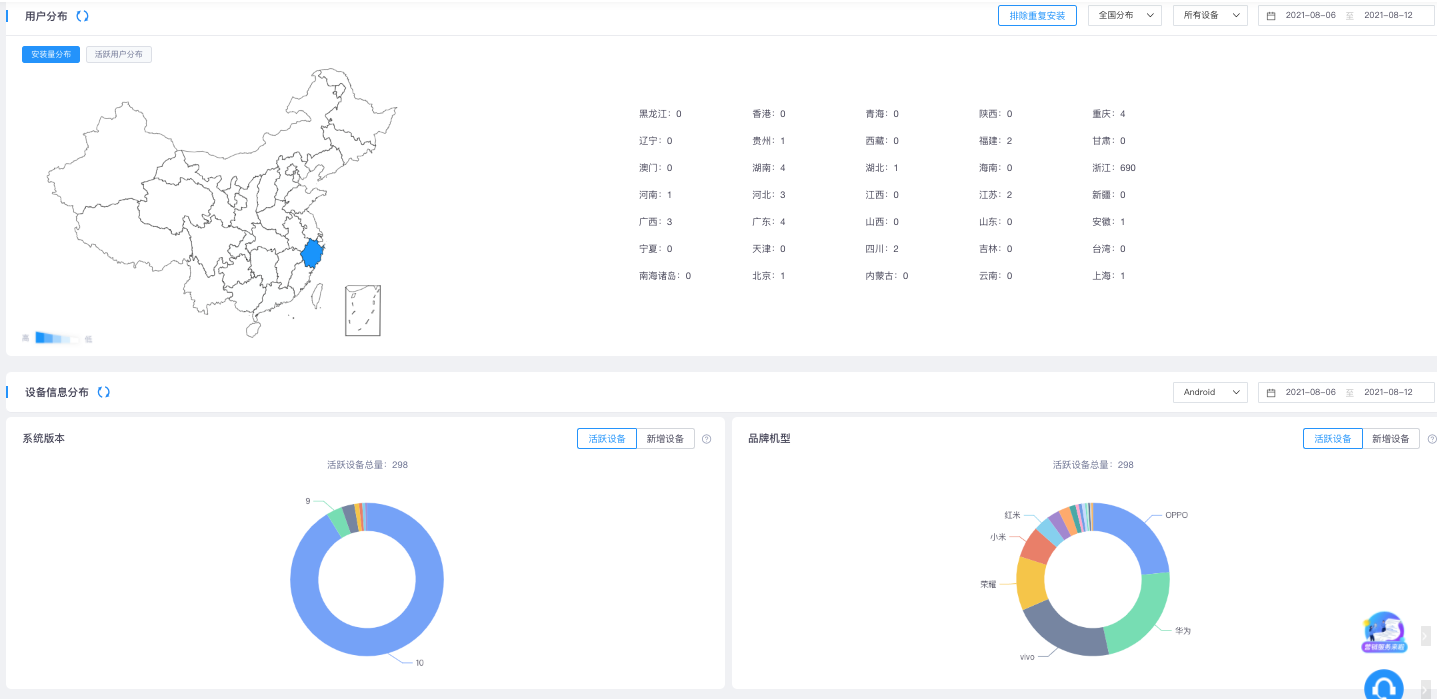Click the large blue version 10 donut segment

click(x=367, y=643)
